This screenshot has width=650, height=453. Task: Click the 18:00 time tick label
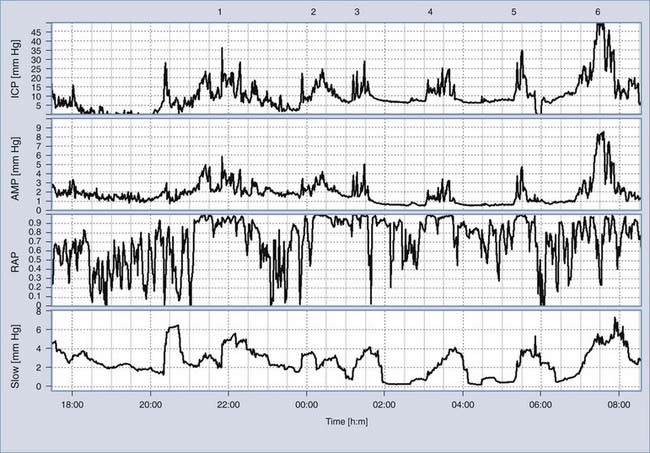(73, 406)
